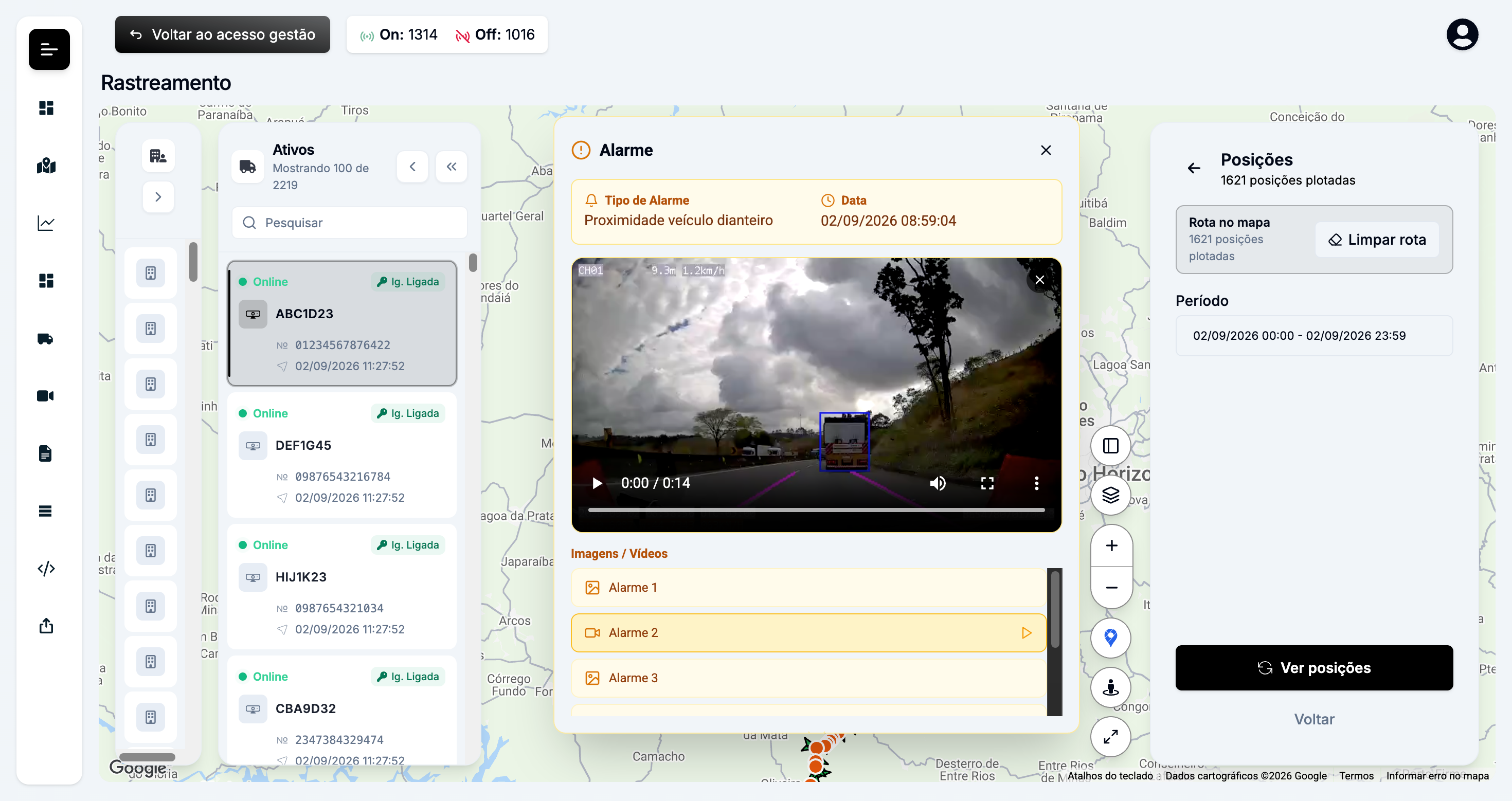The width and height of the screenshot is (1512, 801).
Task: Collapse the Ativos panel with single chevron
Action: coord(412,167)
